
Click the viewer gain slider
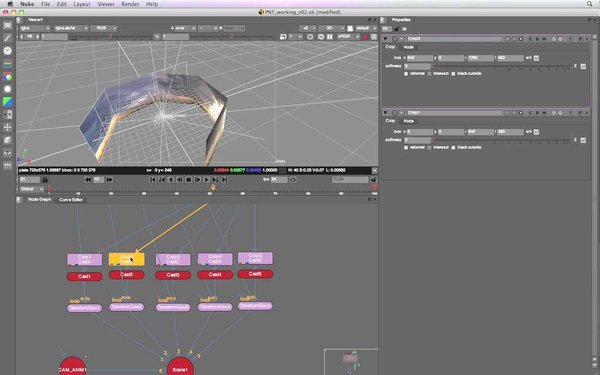pyautogui.click(x=111, y=37)
